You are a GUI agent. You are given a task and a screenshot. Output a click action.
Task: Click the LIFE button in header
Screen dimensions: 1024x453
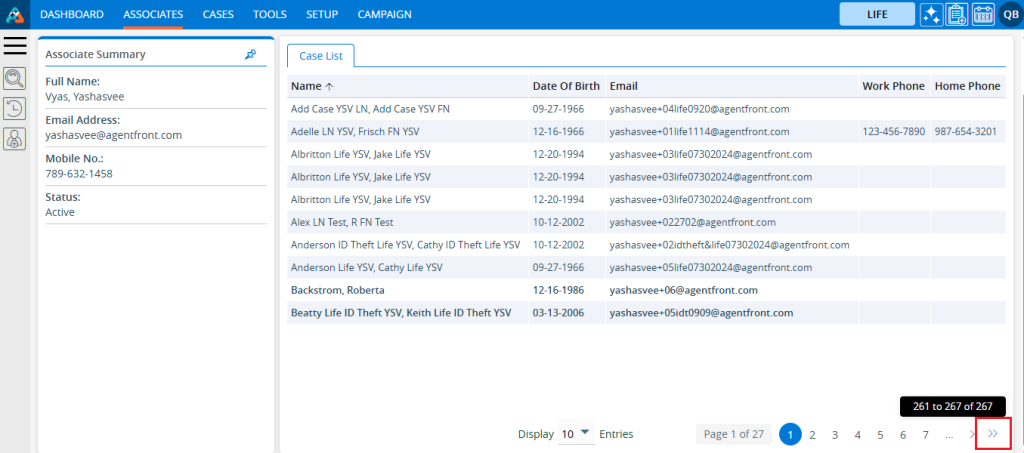[876, 14]
